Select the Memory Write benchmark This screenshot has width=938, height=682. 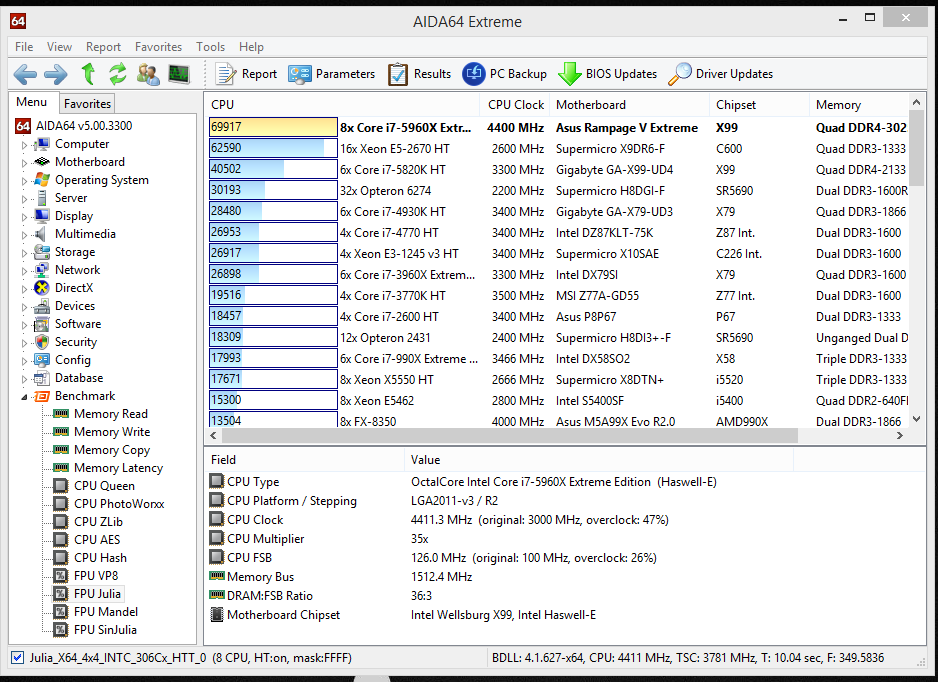pos(112,431)
